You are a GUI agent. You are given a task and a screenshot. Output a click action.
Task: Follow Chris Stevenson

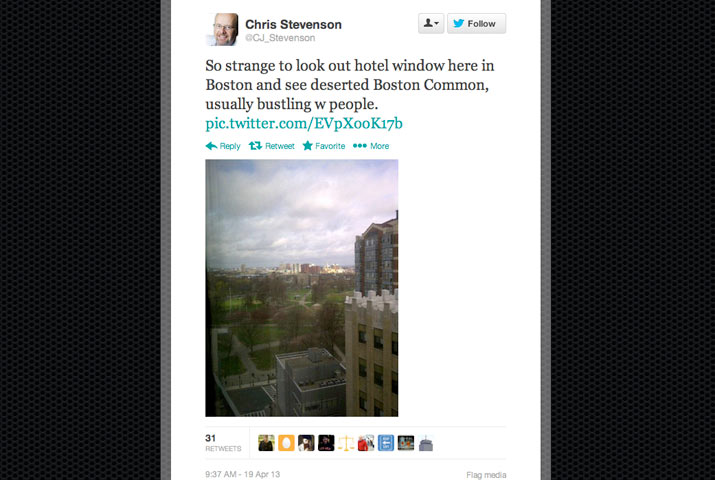pyautogui.click(x=477, y=23)
